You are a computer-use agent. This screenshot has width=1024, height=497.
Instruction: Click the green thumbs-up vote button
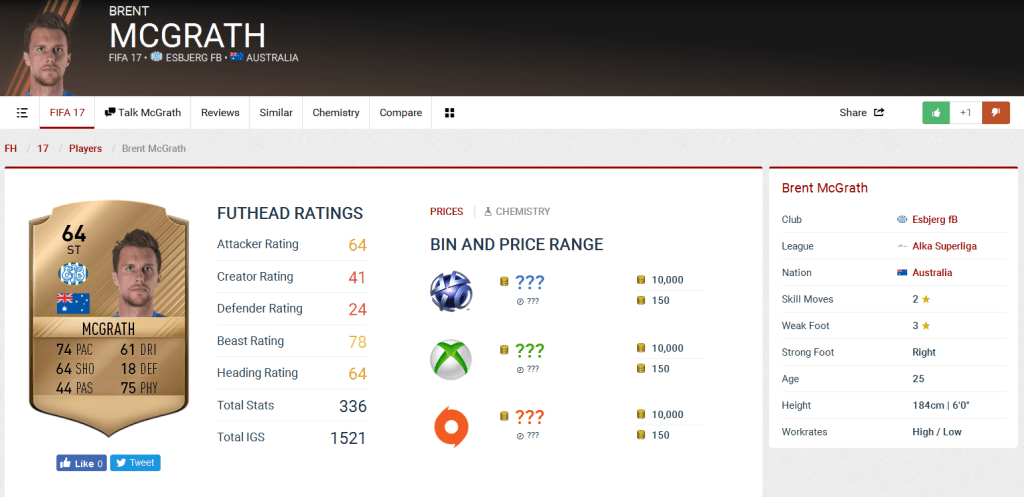[936, 113]
